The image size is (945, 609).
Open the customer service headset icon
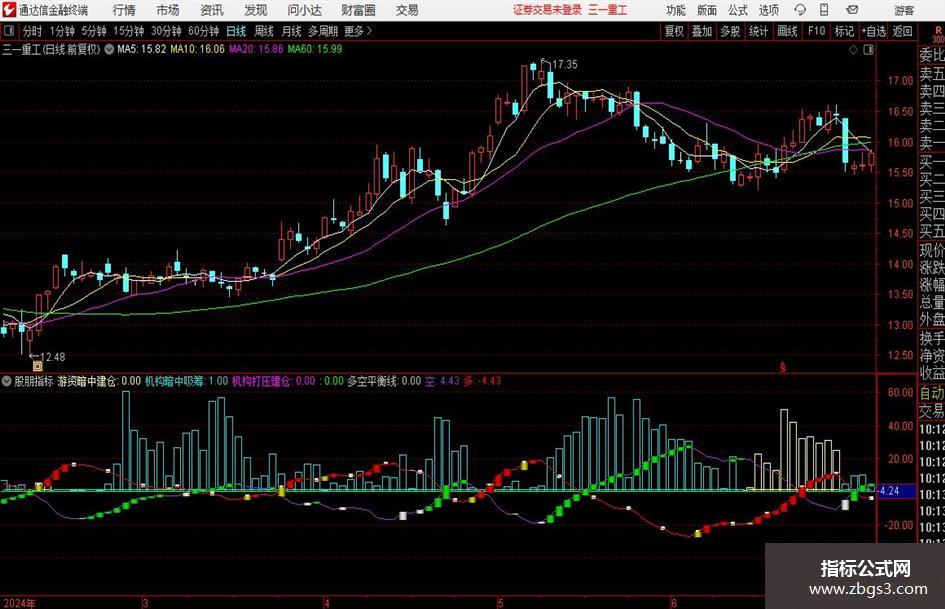(x=800, y=10)
